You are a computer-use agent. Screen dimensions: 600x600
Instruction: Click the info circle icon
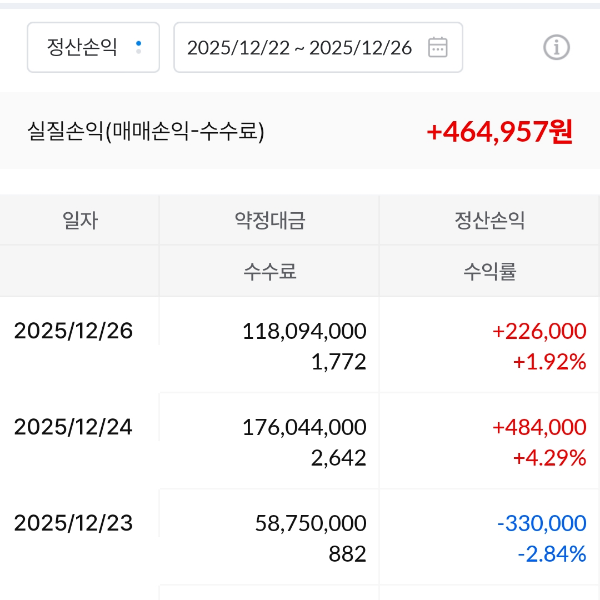click(x=556, y=47)
